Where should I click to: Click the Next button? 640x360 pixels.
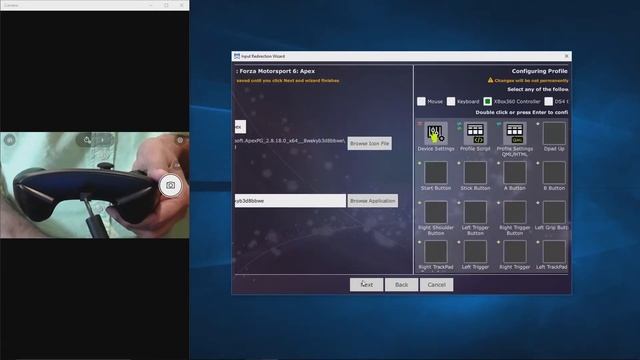coord(367,284)
